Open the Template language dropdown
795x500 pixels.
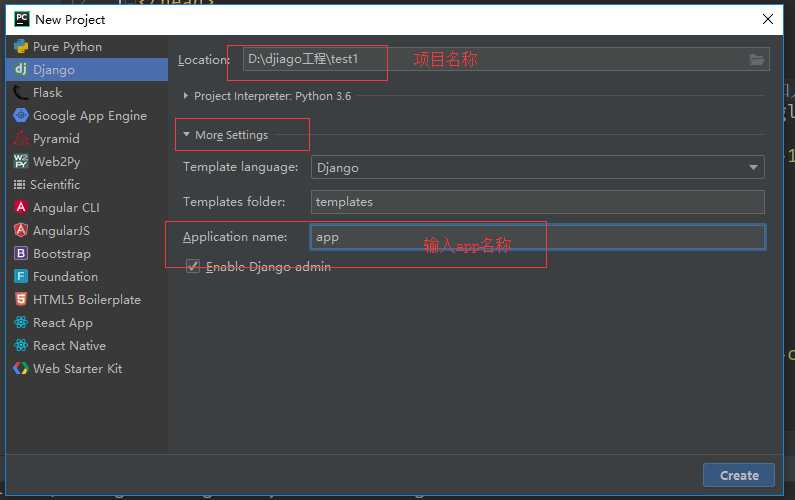tap(537, 167)
